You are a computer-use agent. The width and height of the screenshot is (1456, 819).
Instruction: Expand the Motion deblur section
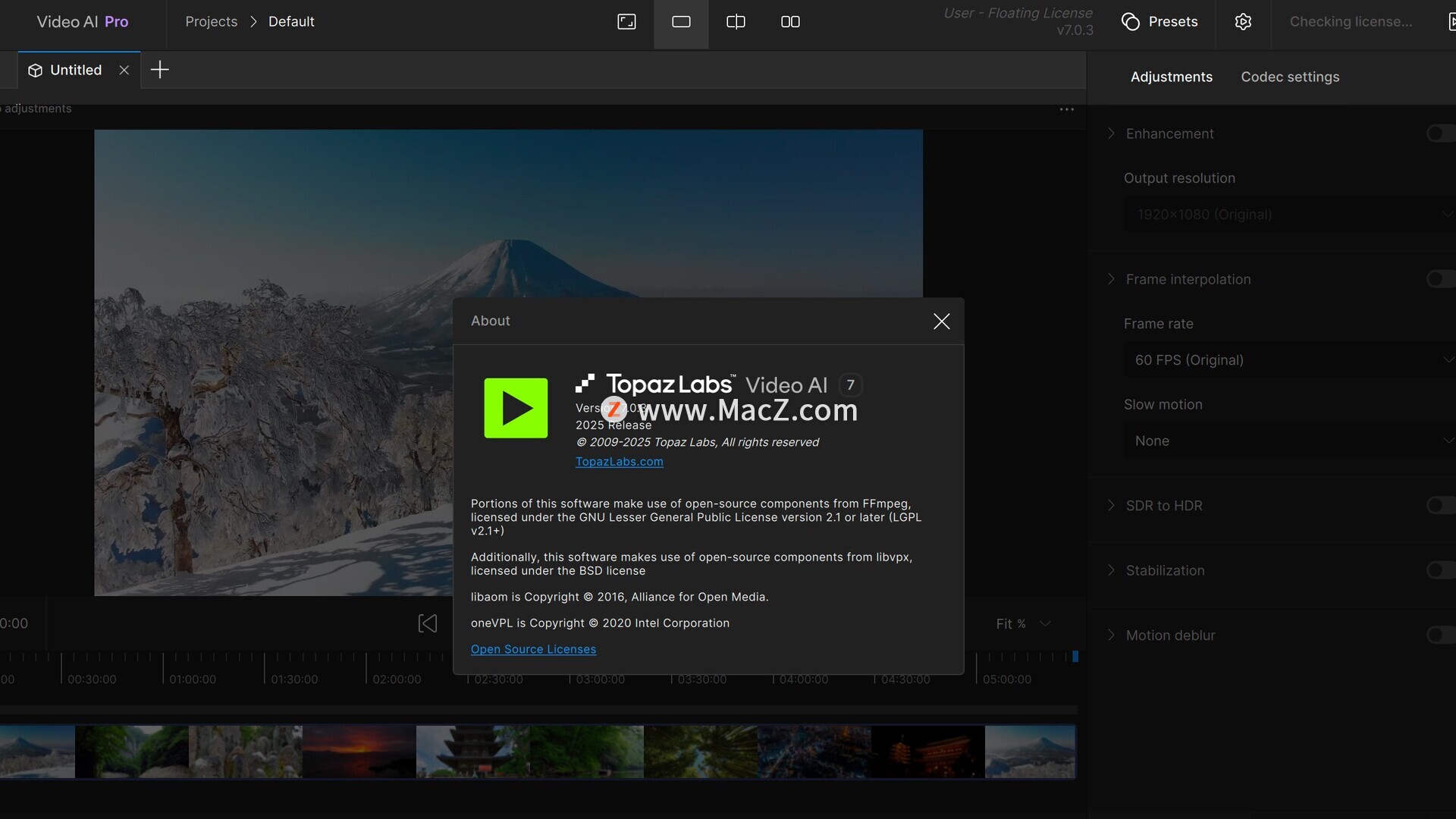click(1111, 635)
